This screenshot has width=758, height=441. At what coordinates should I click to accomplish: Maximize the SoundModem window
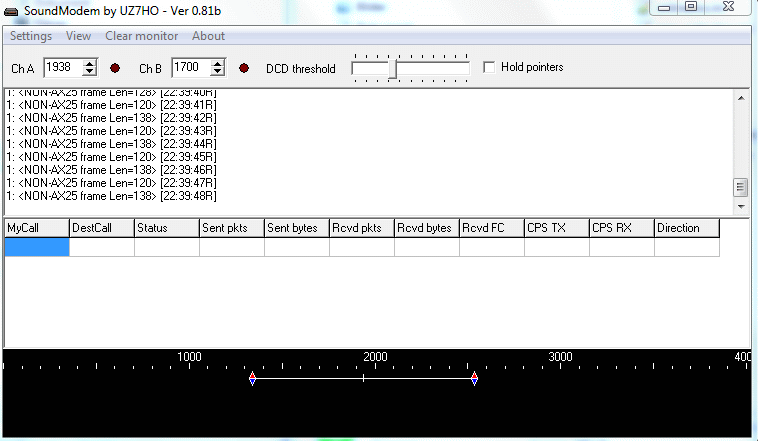691,7
